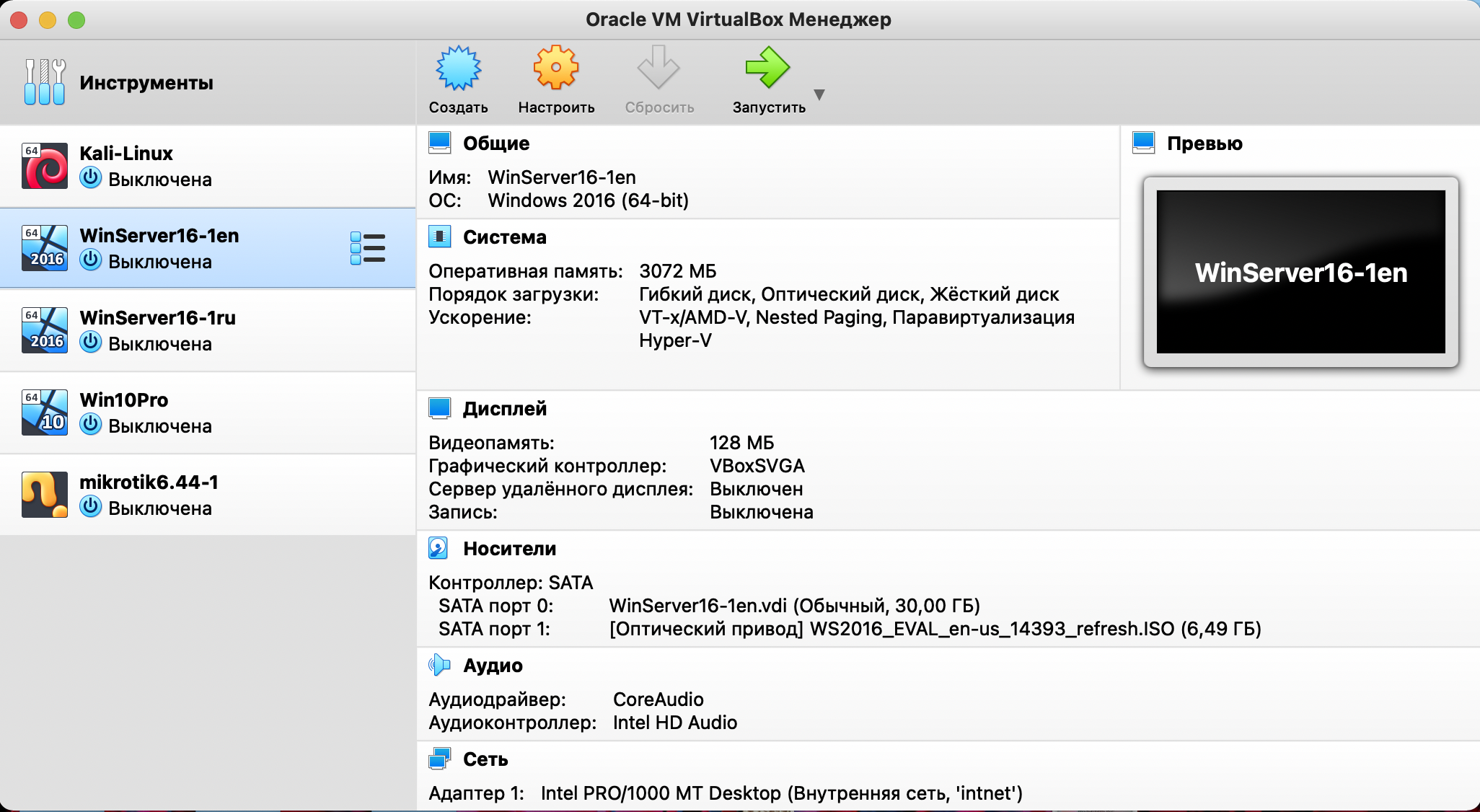The width and height of the screenshot is (1480, 812).
Task: Select the Kali-Linux VM icon
Action: coord(45,166)
